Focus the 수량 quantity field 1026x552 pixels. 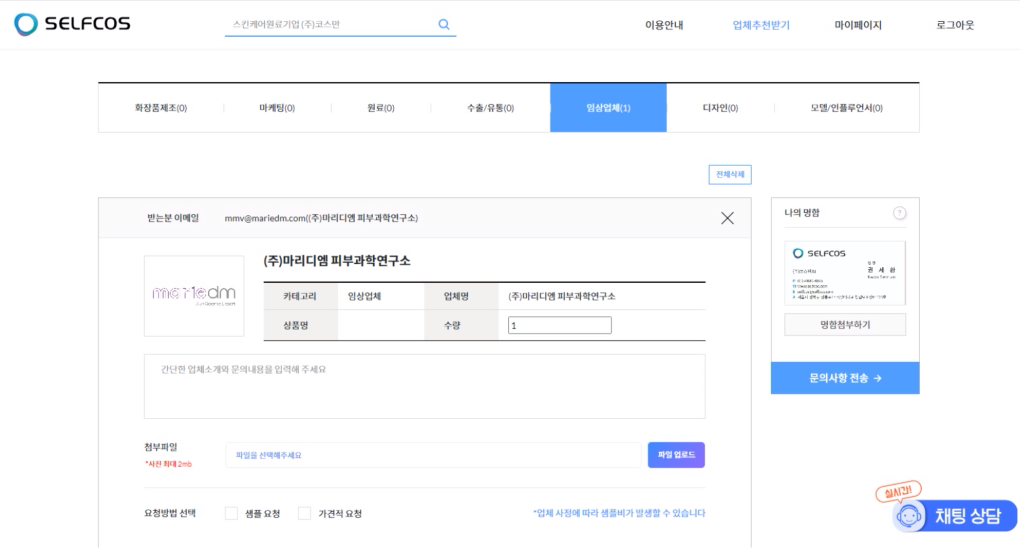pyautogui.click(x=559, y=325)
